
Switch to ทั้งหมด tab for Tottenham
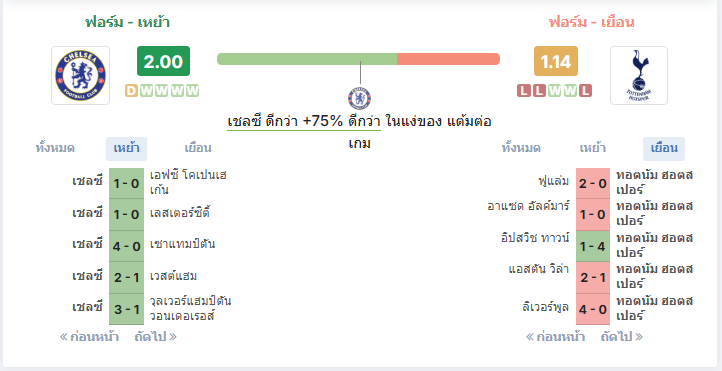pos(521,149)
